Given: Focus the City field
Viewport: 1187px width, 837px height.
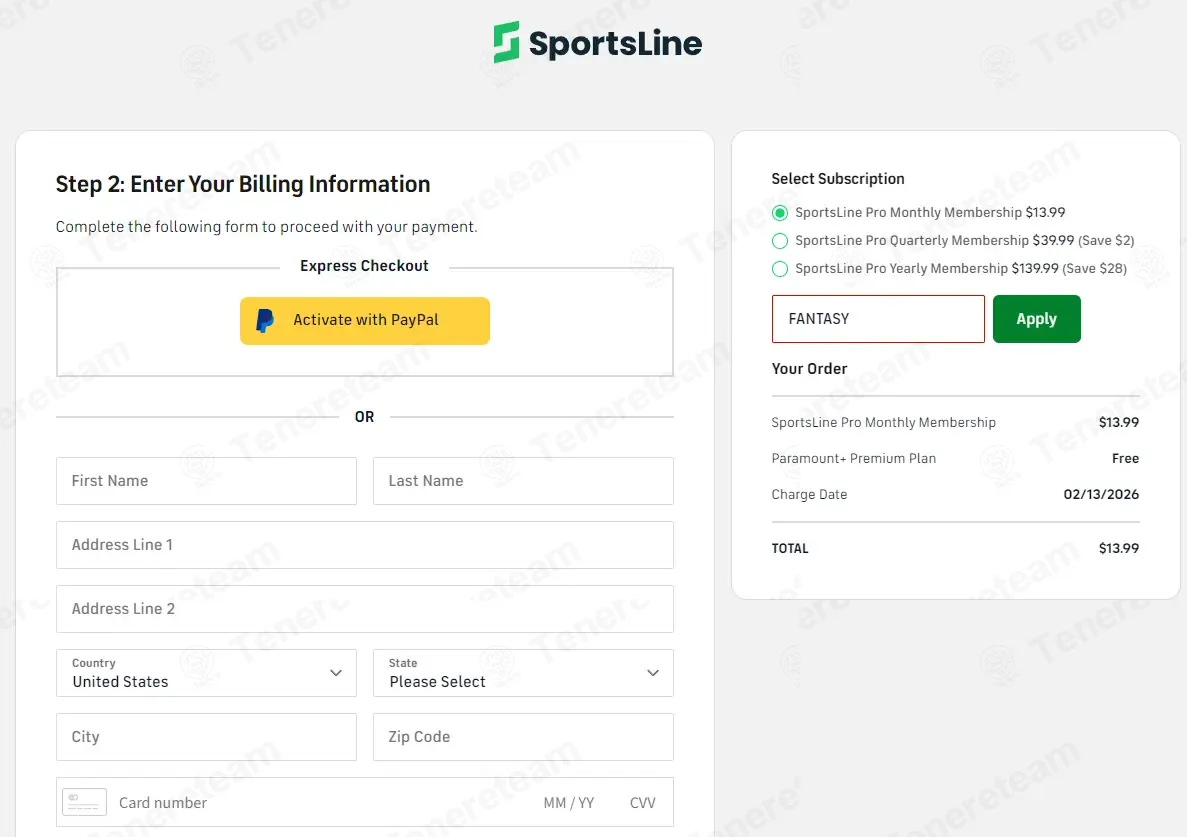Looking at the screenshot, I should [206, 737].
